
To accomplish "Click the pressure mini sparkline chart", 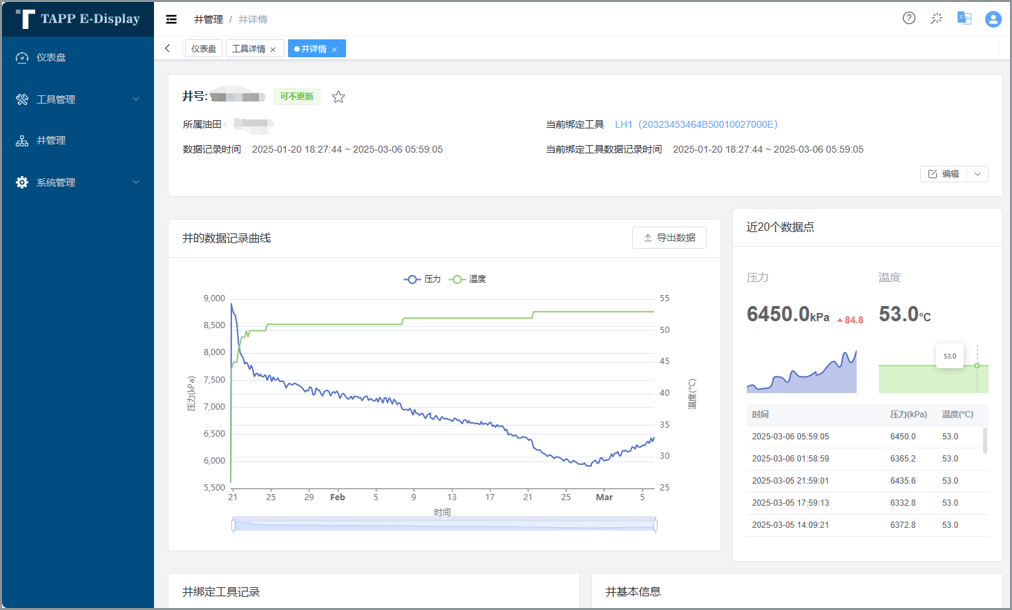I will (802, 372).
